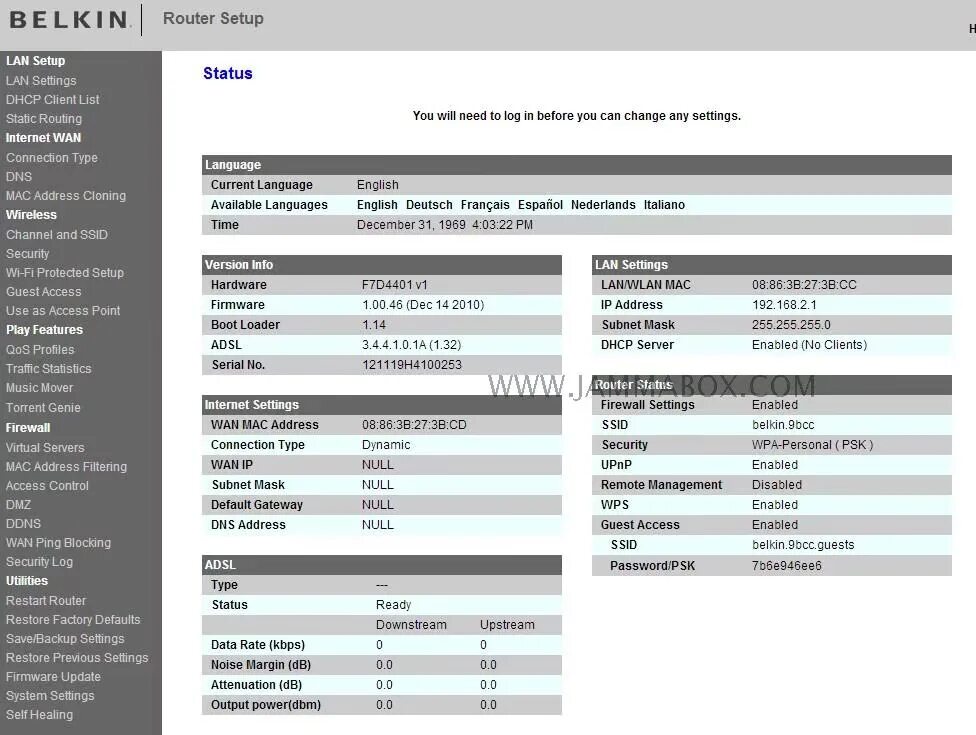The height and width of the screenshot is (735, 976).
Task: Go to Static Routing page
Action: [x=44, y=118]
